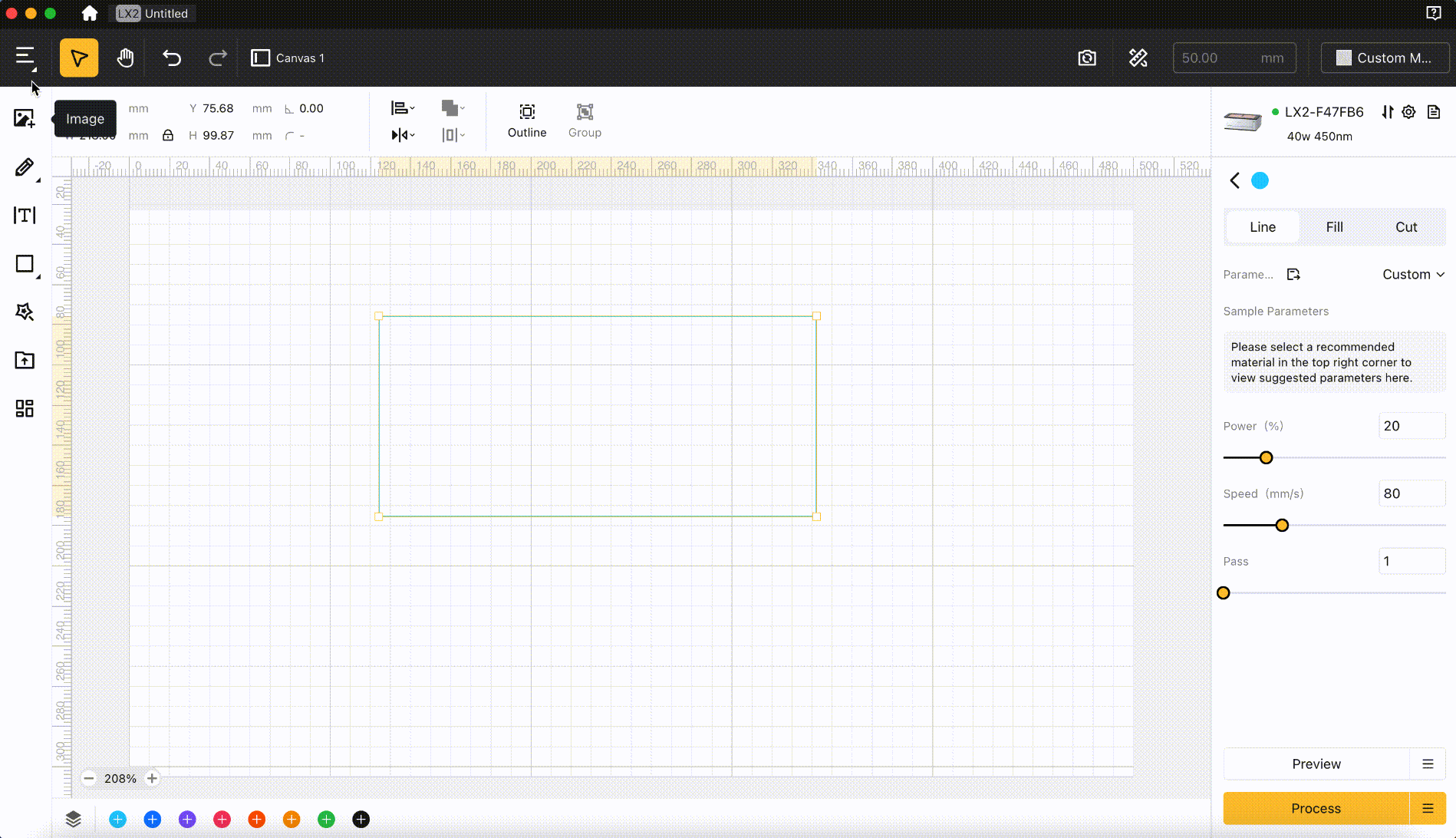Viewport: 1456px width, 838px height.
Task: Select the blue layer color swatch
Action: pyautogui.click(x=153, y=820)
